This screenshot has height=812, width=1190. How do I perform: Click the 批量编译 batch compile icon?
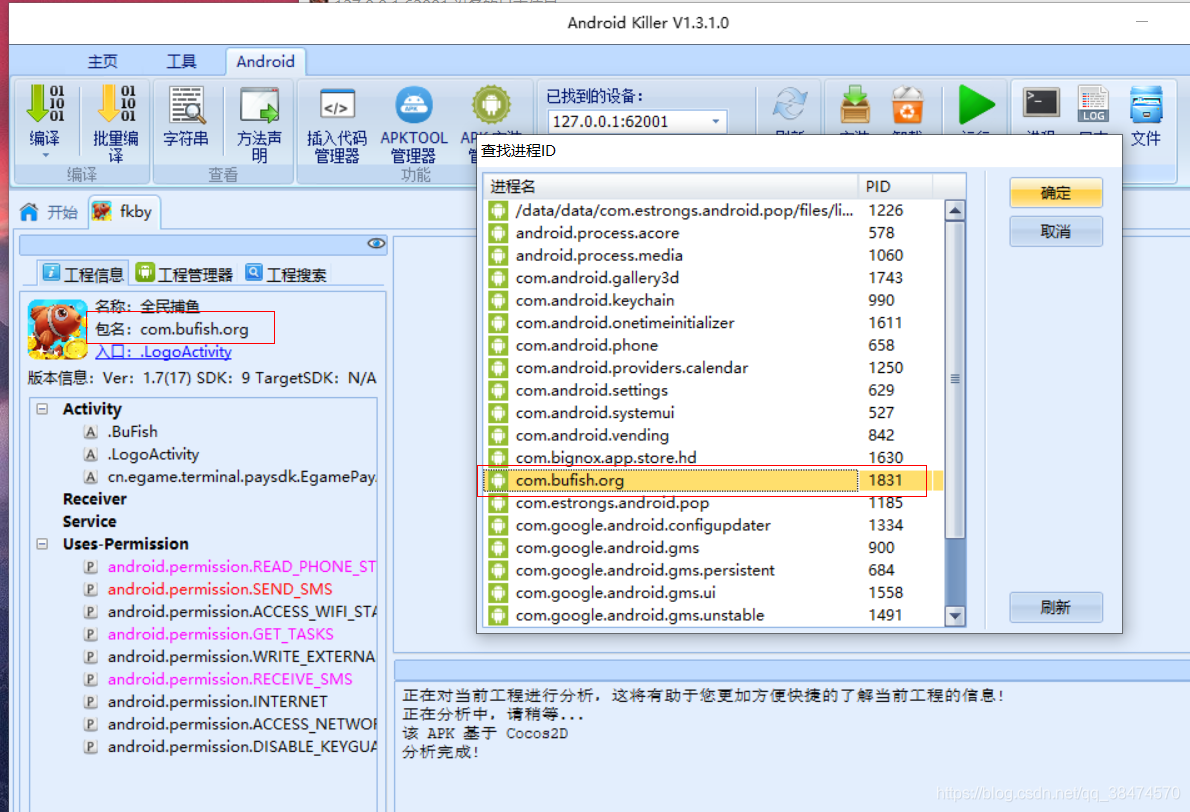[x=117, y=103]
